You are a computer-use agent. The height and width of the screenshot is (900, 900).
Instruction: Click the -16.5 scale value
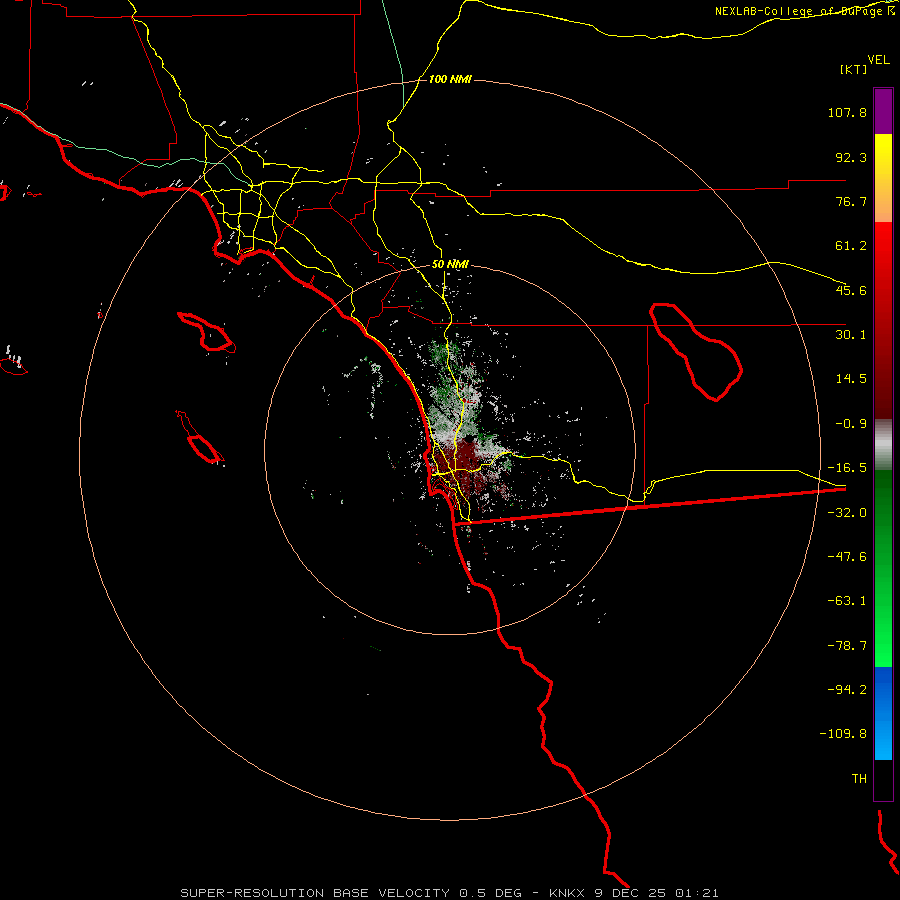coord(847,468)
